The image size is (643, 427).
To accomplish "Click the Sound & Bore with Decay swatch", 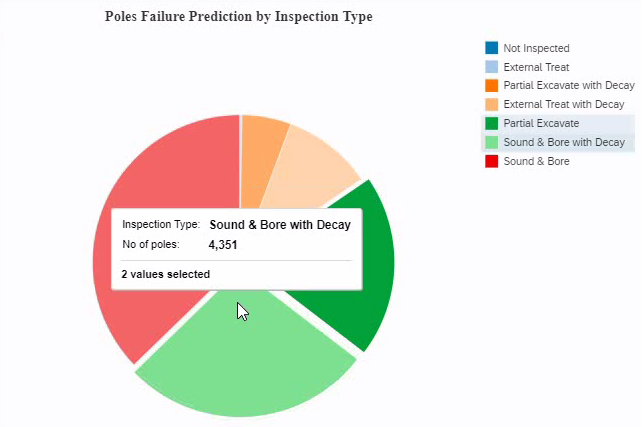I will (x=491, y=143).
